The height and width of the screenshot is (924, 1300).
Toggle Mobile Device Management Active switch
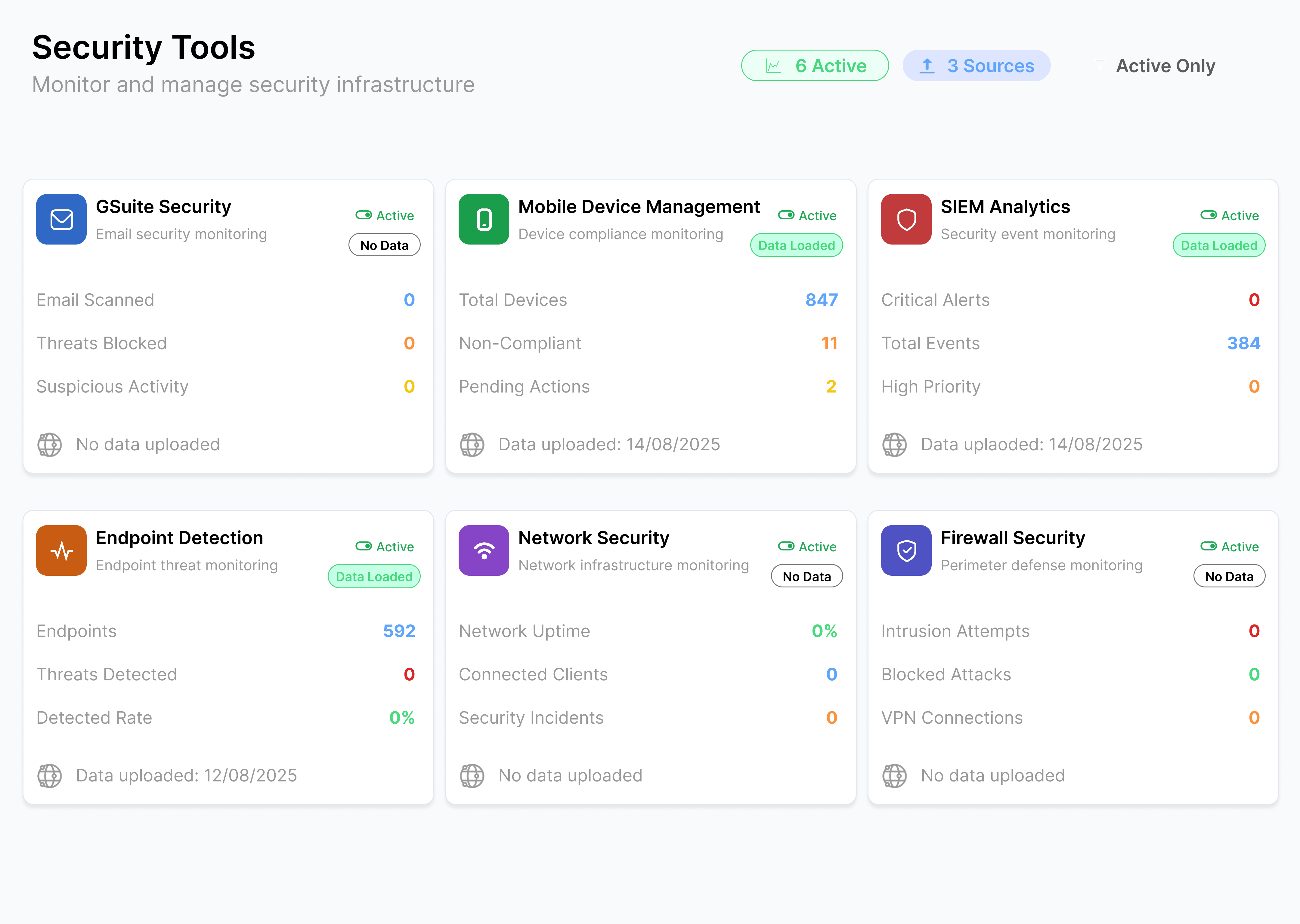786,215
